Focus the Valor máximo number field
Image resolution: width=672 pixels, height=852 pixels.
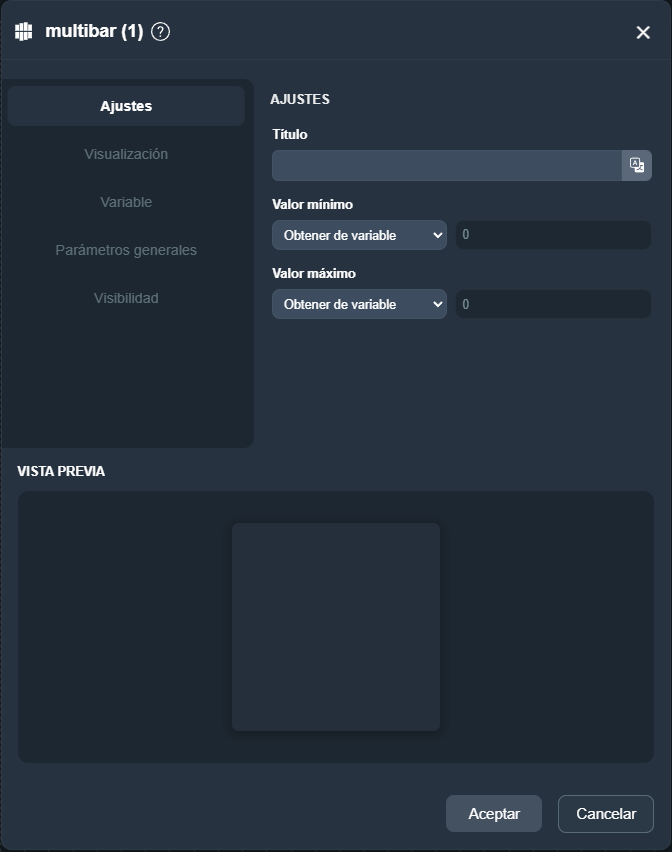553,305
